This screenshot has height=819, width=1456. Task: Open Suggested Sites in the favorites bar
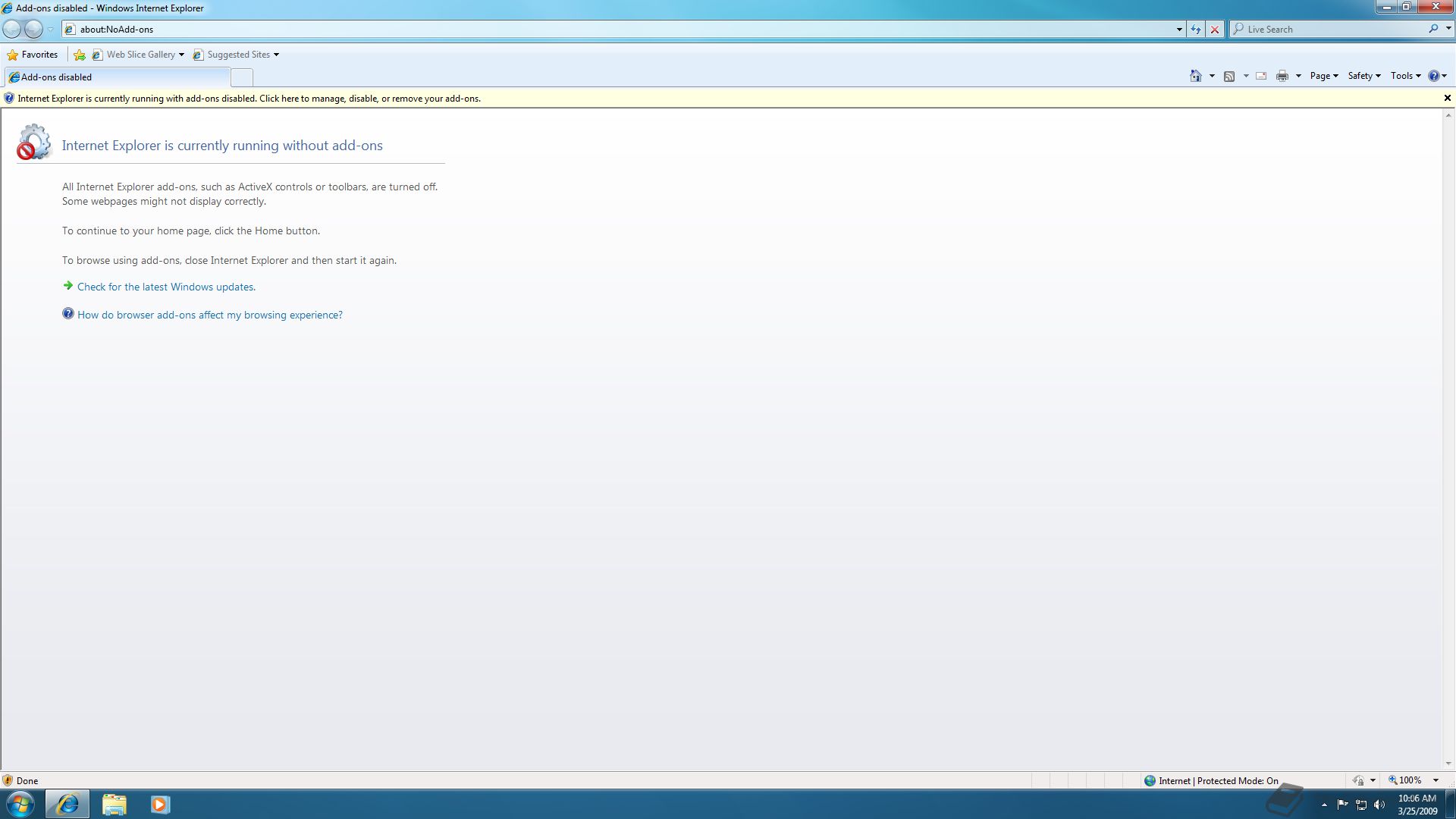coord(232,55)
